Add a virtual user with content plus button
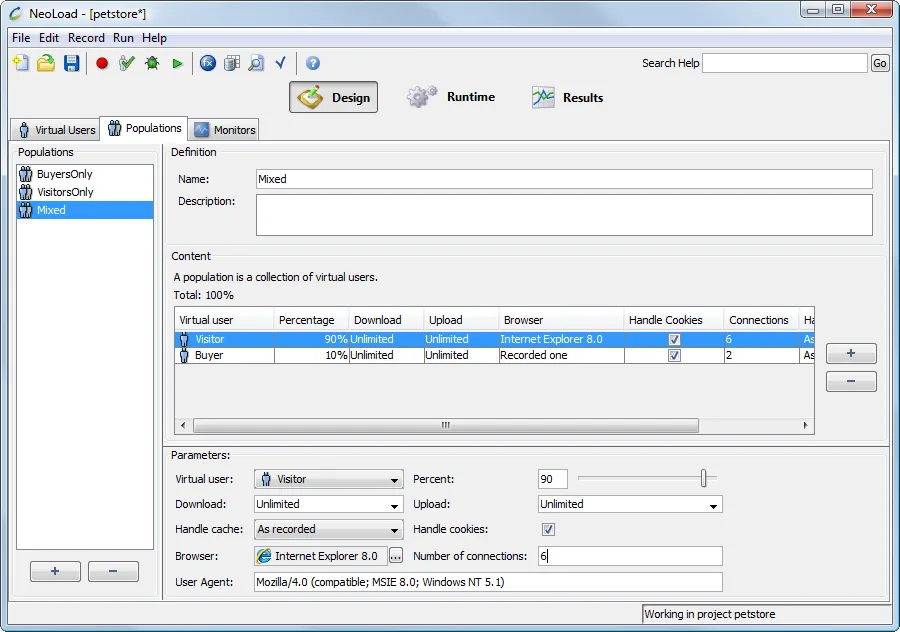 point(851,354)
